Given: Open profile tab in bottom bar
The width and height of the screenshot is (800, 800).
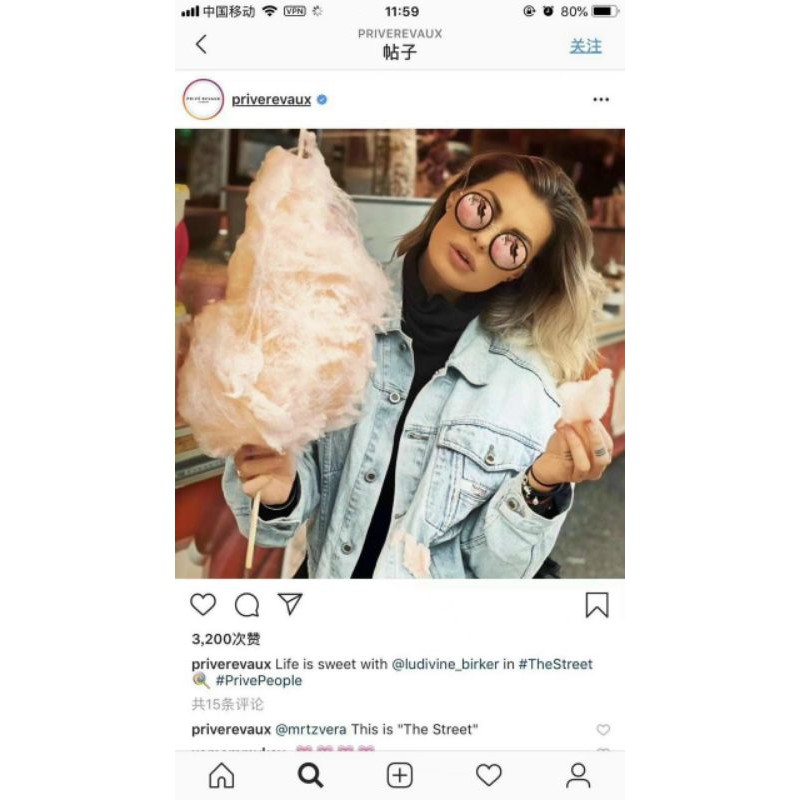Looking at the screenshot, I should (x=578, y=776).
